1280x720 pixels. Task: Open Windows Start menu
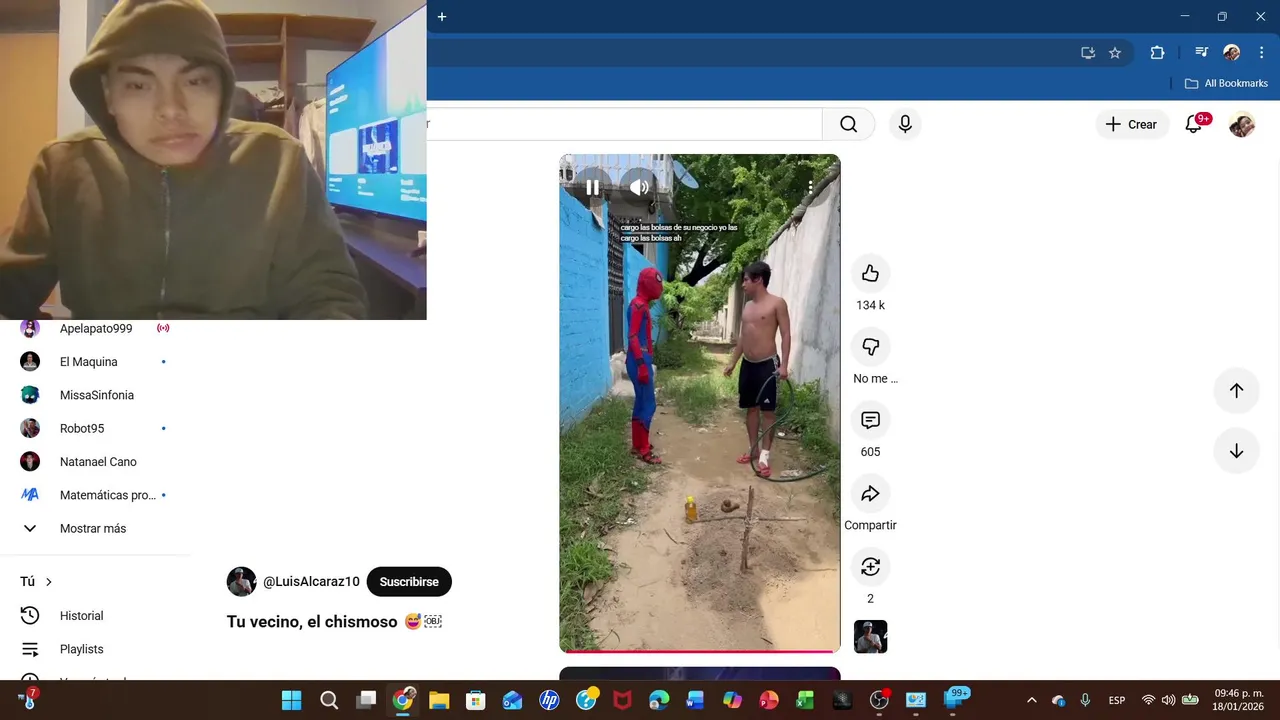291,700
